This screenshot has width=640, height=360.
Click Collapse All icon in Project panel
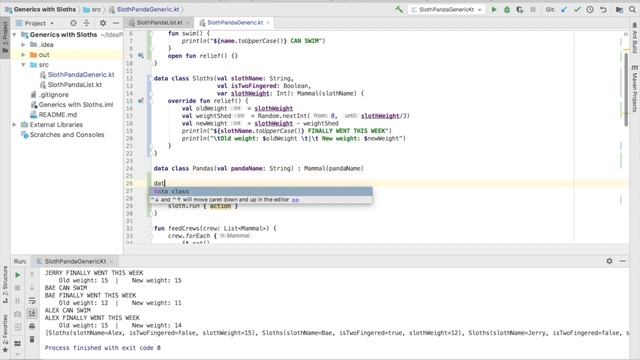pyautogui.click(x=86, y=23)
